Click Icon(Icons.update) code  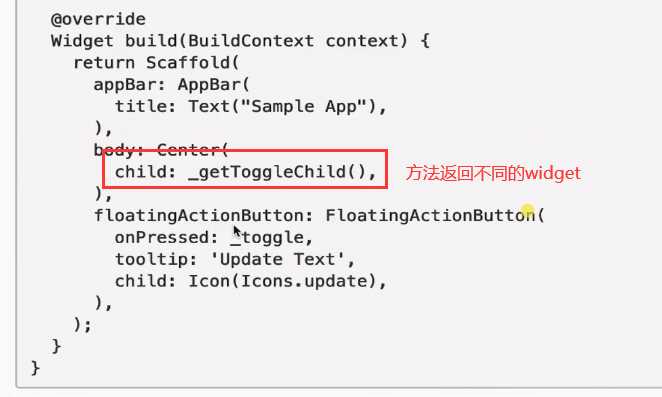coord(282,281)
